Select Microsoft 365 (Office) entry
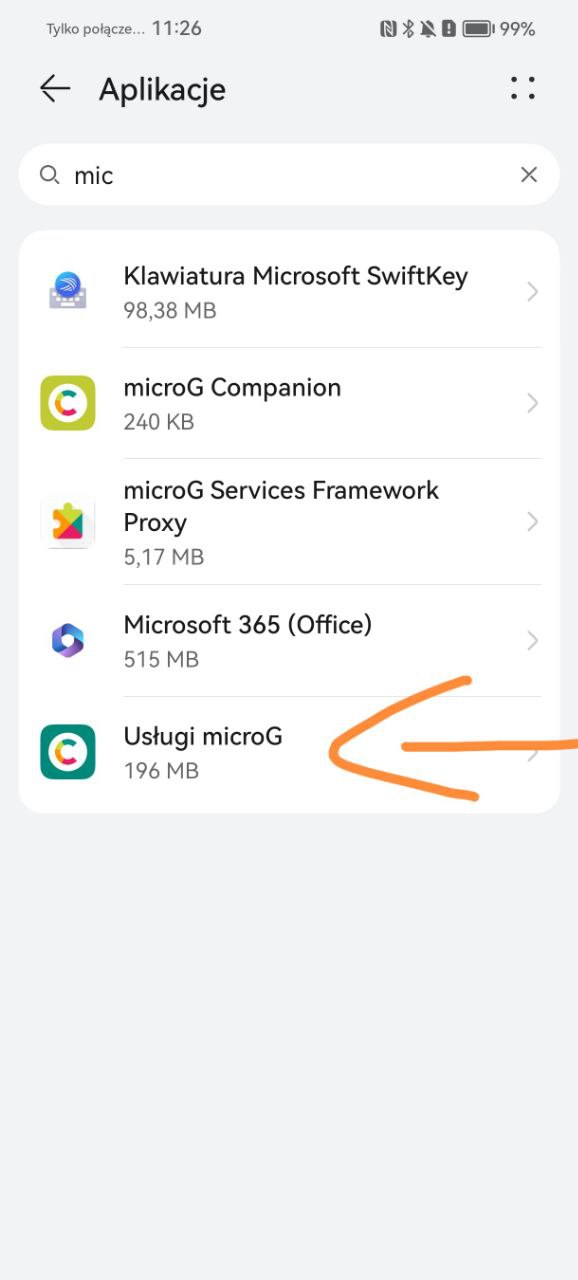578x1280 pixels. point(289,641)
